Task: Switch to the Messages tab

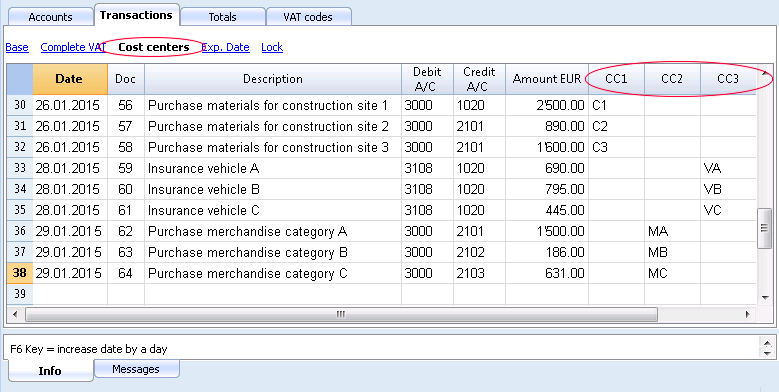Action: pos(136,369)
